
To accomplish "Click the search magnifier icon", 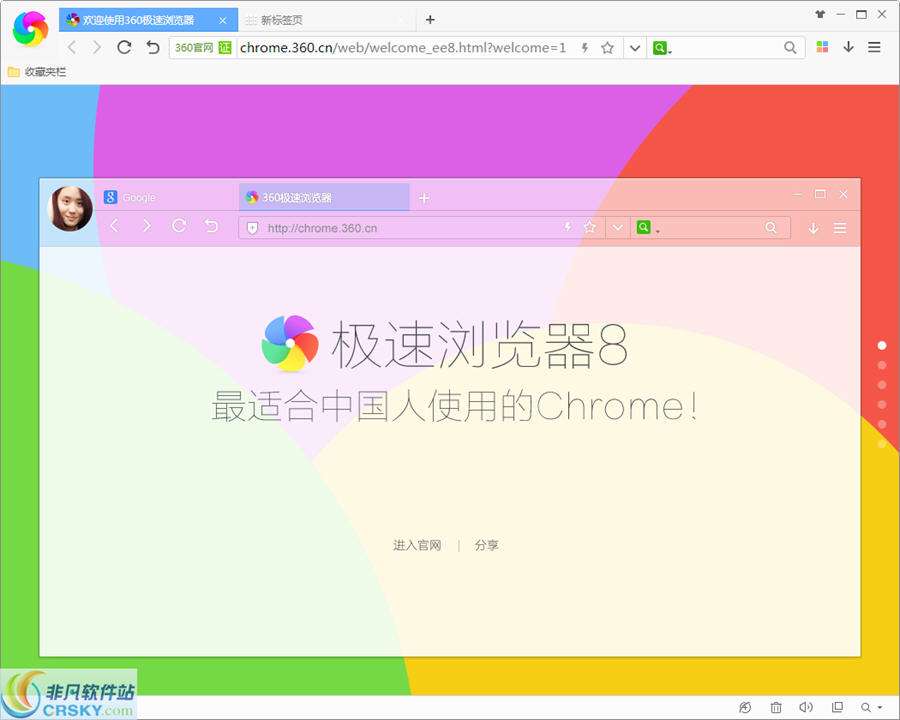I will click(x=790, y=48).
